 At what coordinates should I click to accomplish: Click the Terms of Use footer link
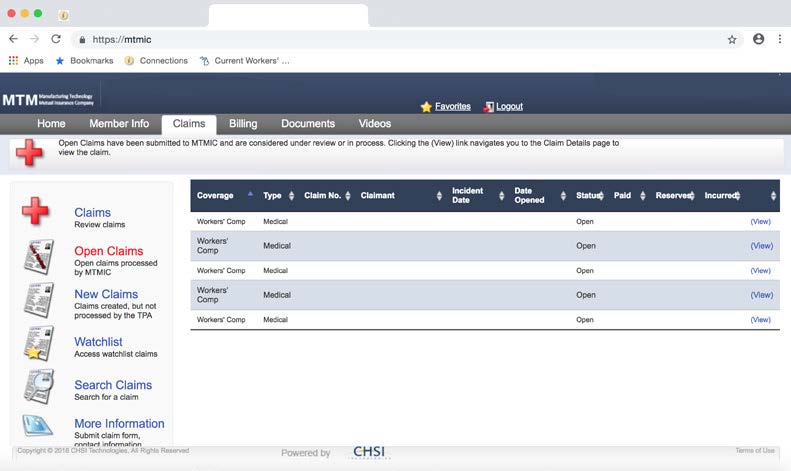tap(755, 450)
